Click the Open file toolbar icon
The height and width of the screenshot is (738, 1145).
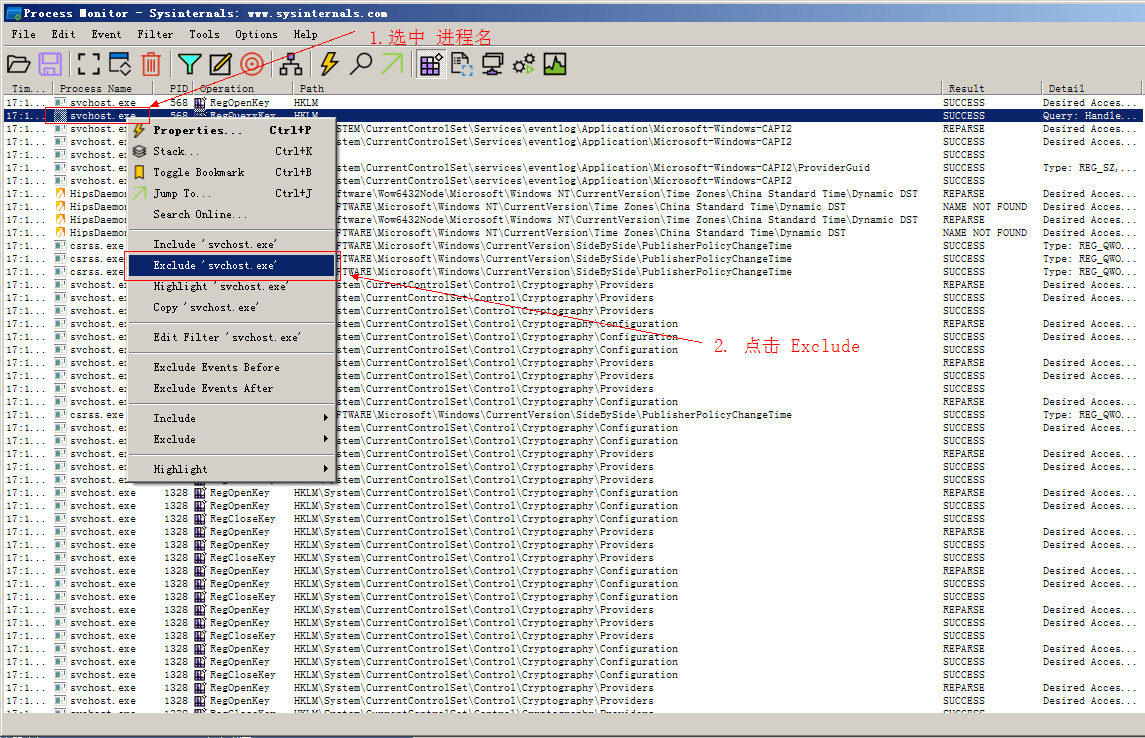click(19, 64)
